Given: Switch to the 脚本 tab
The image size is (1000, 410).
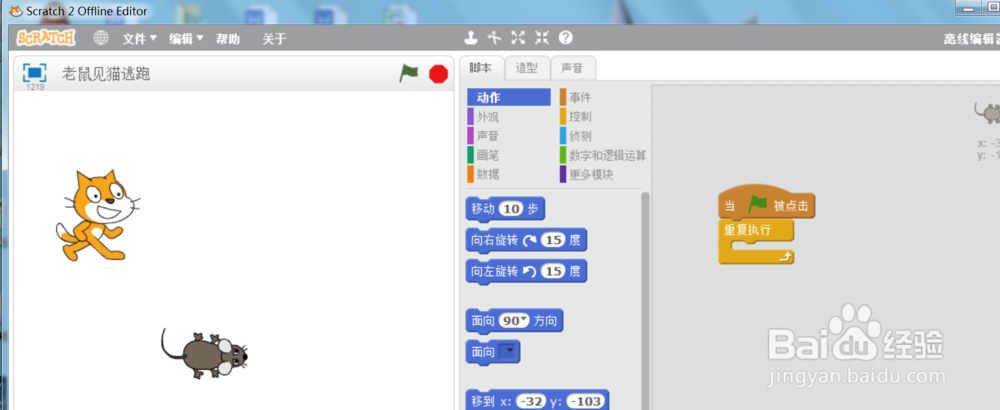Looking at the screenshot, I should click(x=481, y=68).
